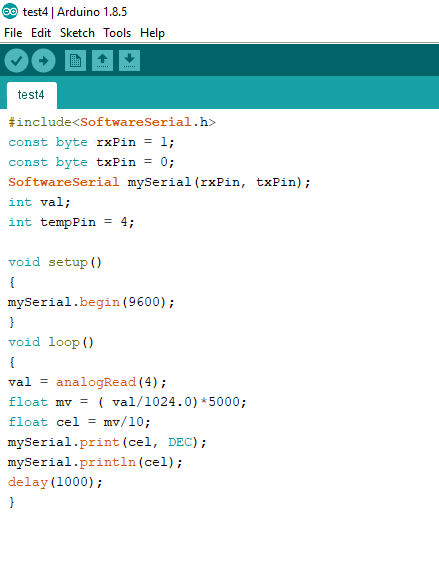Open the Tools menu
The image size is (439, 578).
[x=117, y=33]
